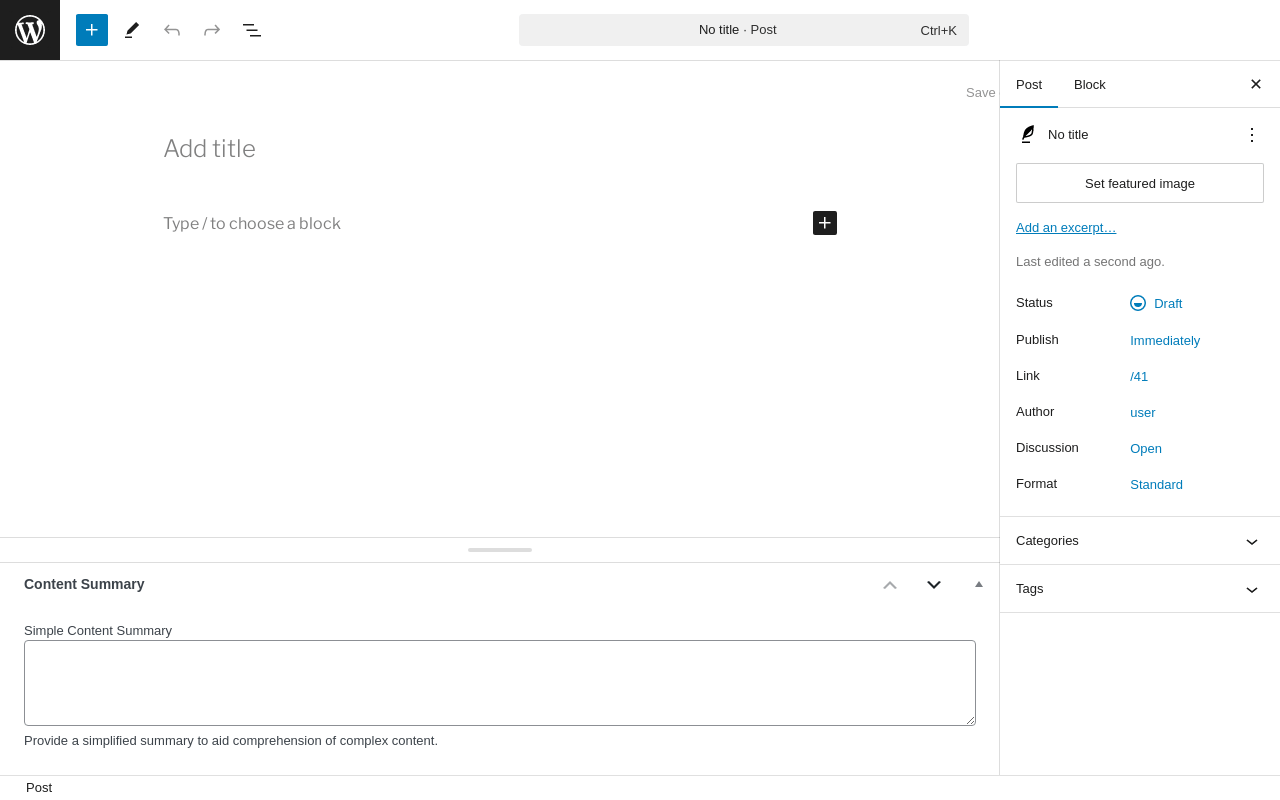
Task: Click Set featured image button
Action: coord(1140,183)
